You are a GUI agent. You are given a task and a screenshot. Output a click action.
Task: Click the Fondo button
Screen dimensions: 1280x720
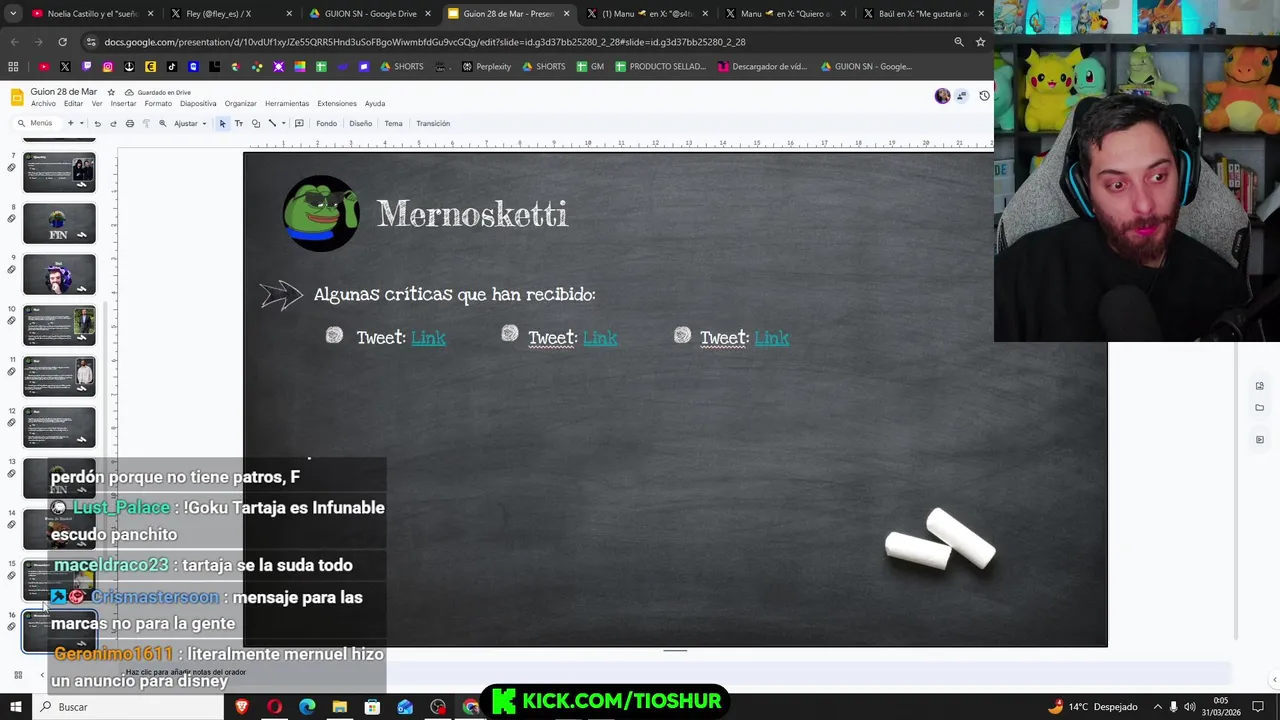tap(326, 124)
